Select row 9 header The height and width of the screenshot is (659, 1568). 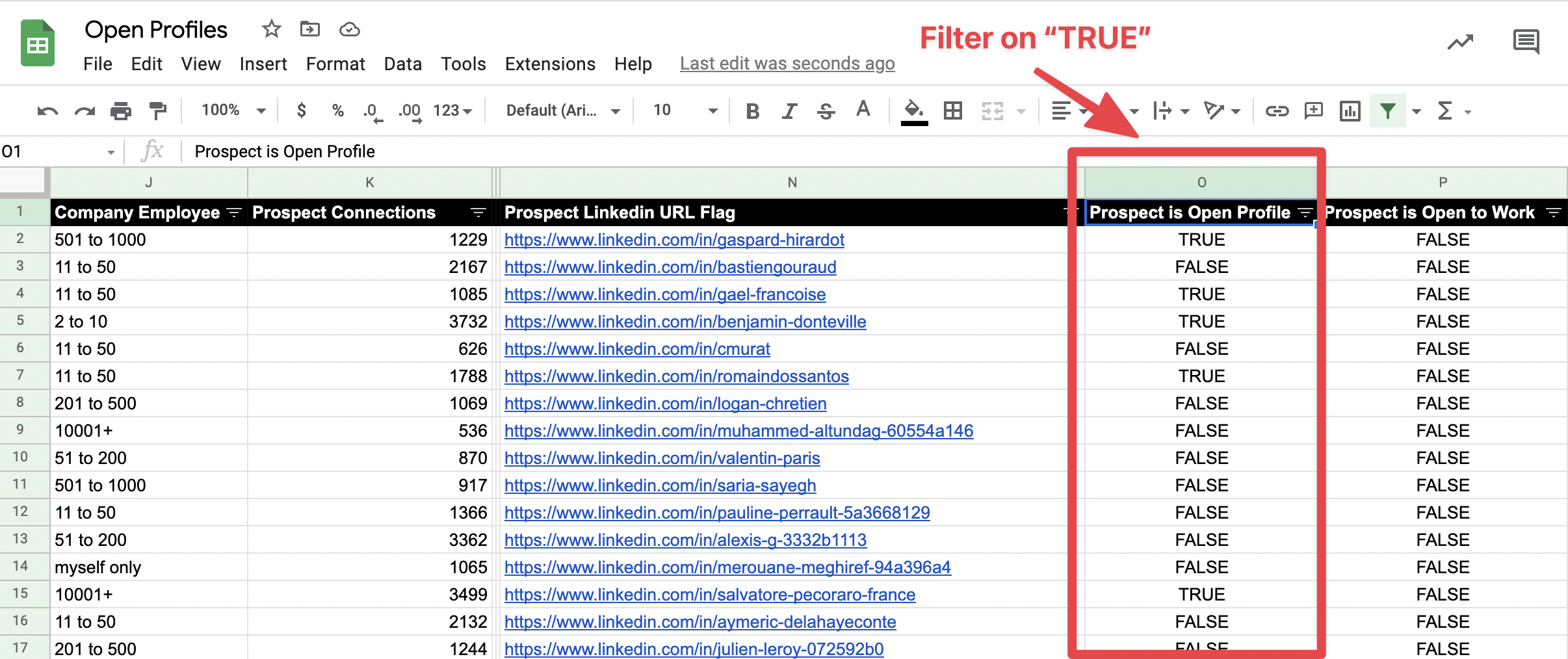(x=20, y=430)
